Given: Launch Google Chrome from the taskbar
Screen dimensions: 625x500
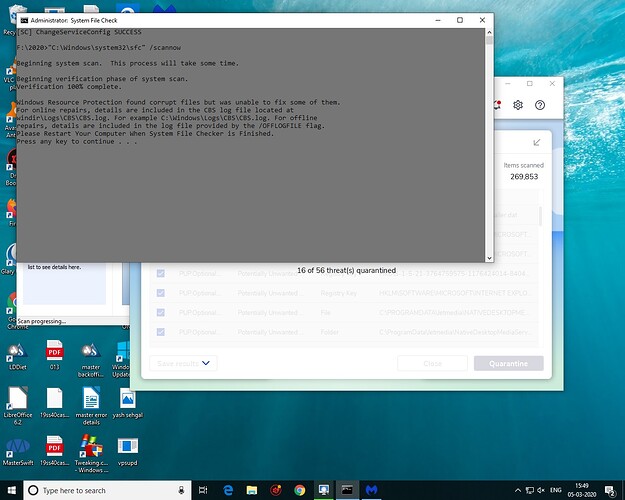Looking at the screenshot, I should [299, 490].
